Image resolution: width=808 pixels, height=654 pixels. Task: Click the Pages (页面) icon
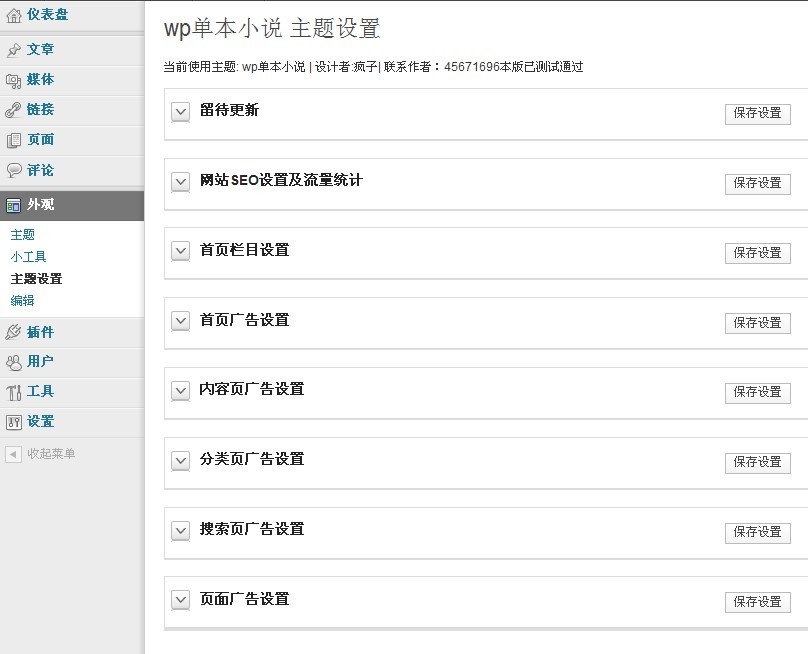click(13, 140)
